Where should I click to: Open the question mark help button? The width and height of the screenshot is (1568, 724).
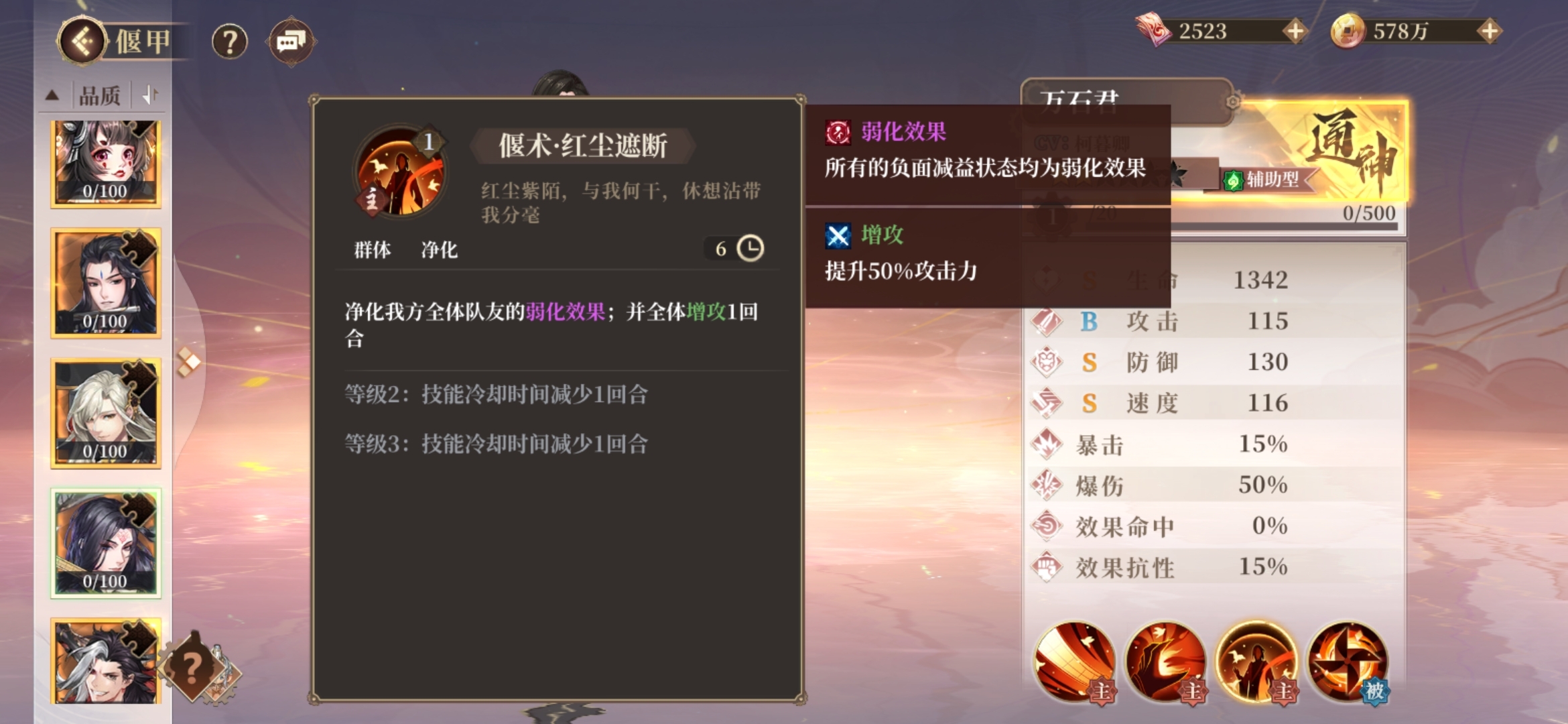click(x=230, y=42)
